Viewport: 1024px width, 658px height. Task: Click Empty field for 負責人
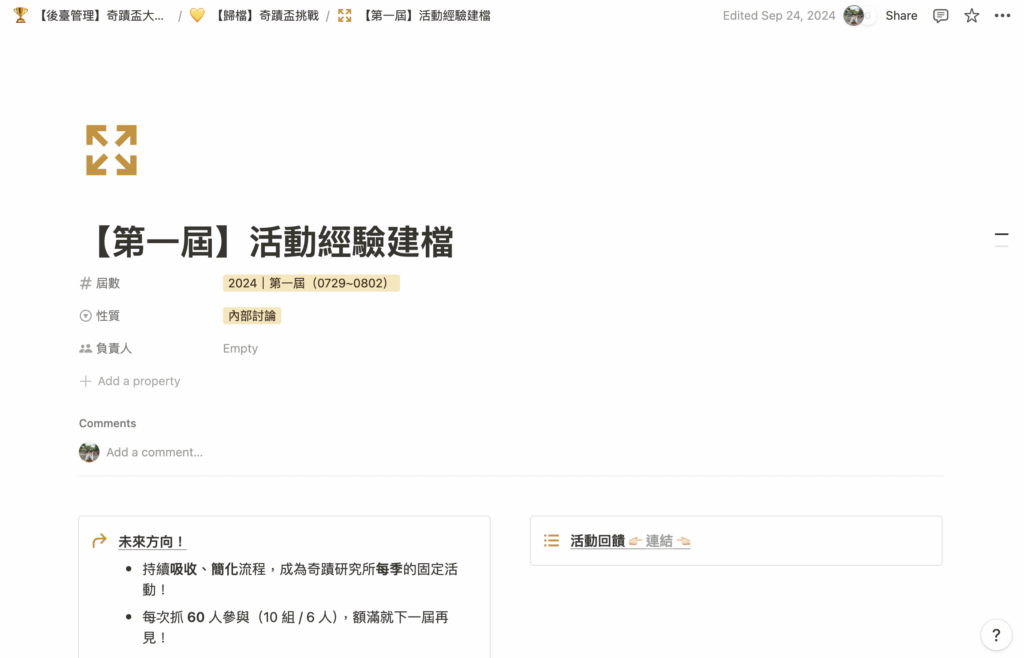click(x=240, y=349)
